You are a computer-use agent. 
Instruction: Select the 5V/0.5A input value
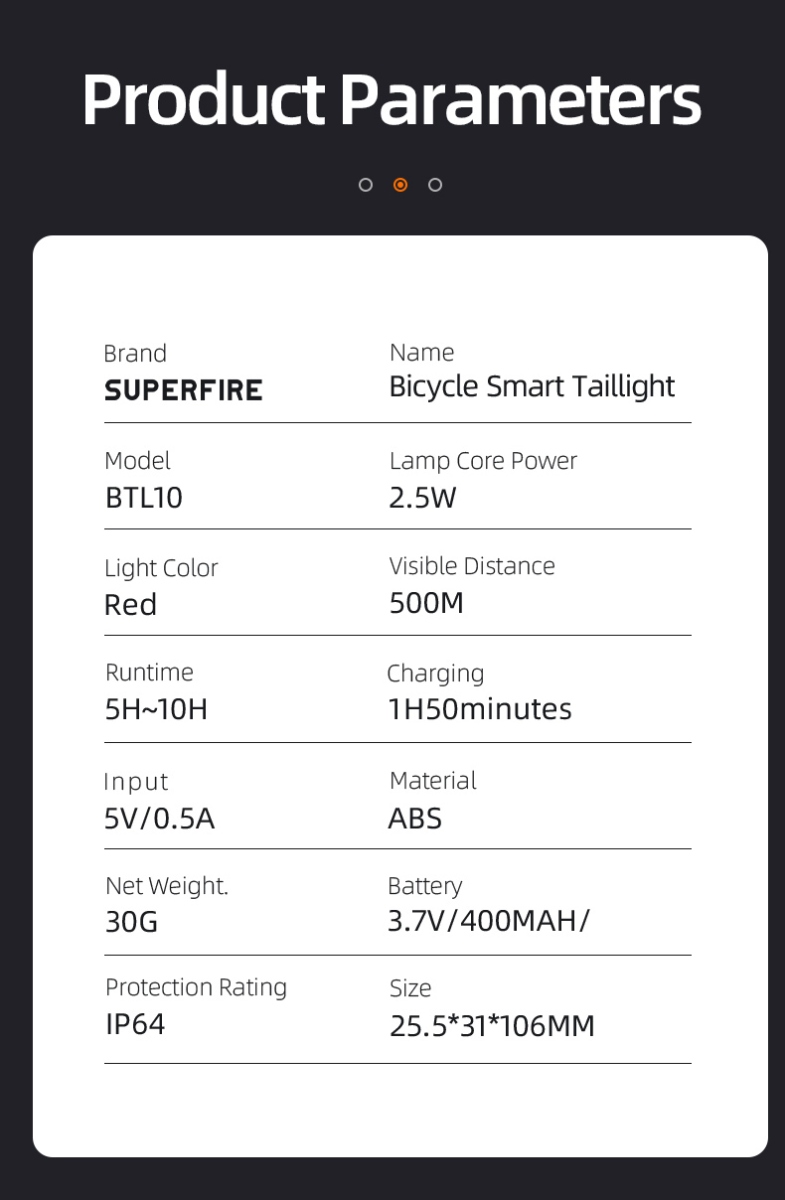click(160, 819)
